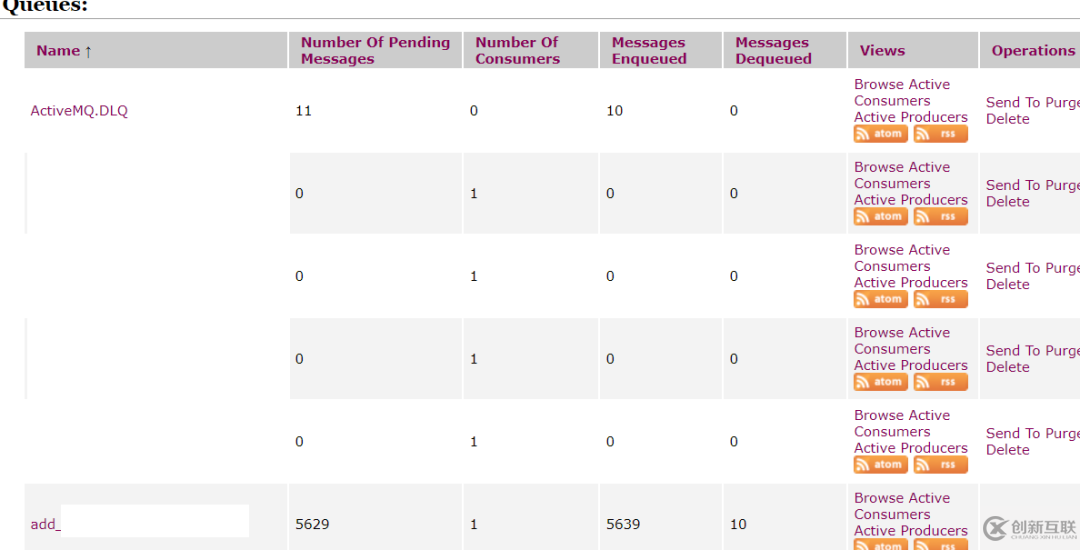The height and width of the screenshot is (550, 1080).
Task: Open atom feed in third queue row
Action: [880, 299]
